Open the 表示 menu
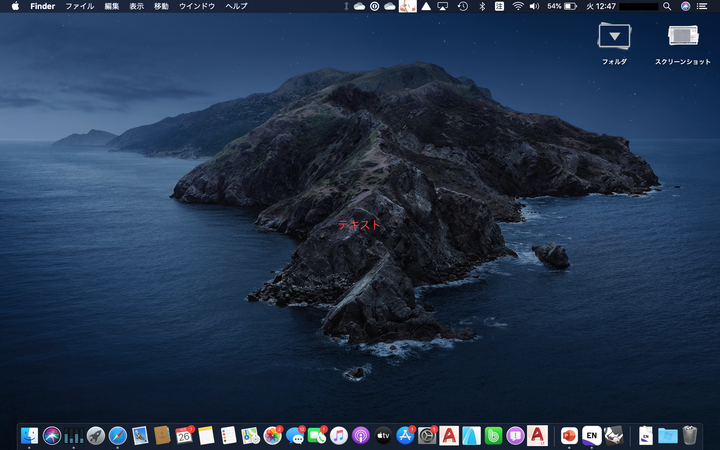This screenshot has width=720, height=450. (136, 6)
